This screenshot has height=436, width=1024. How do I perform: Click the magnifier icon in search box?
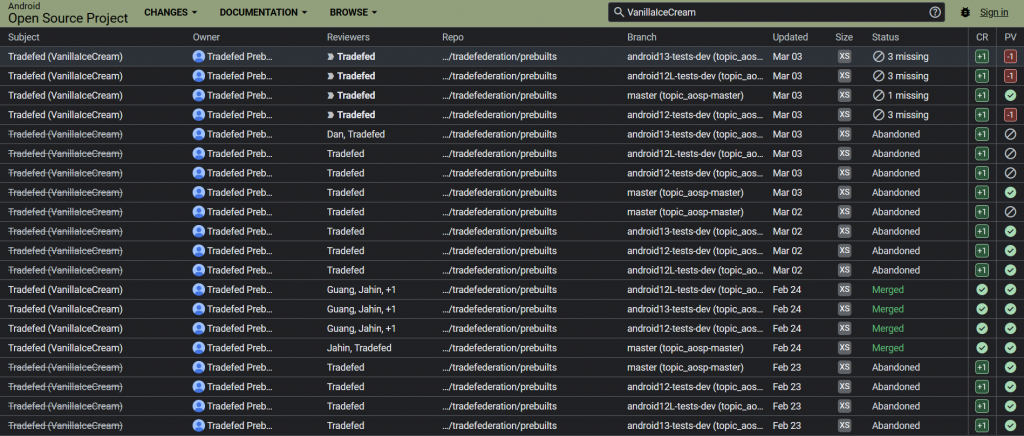pyautogui.click(x=619, y=12)
